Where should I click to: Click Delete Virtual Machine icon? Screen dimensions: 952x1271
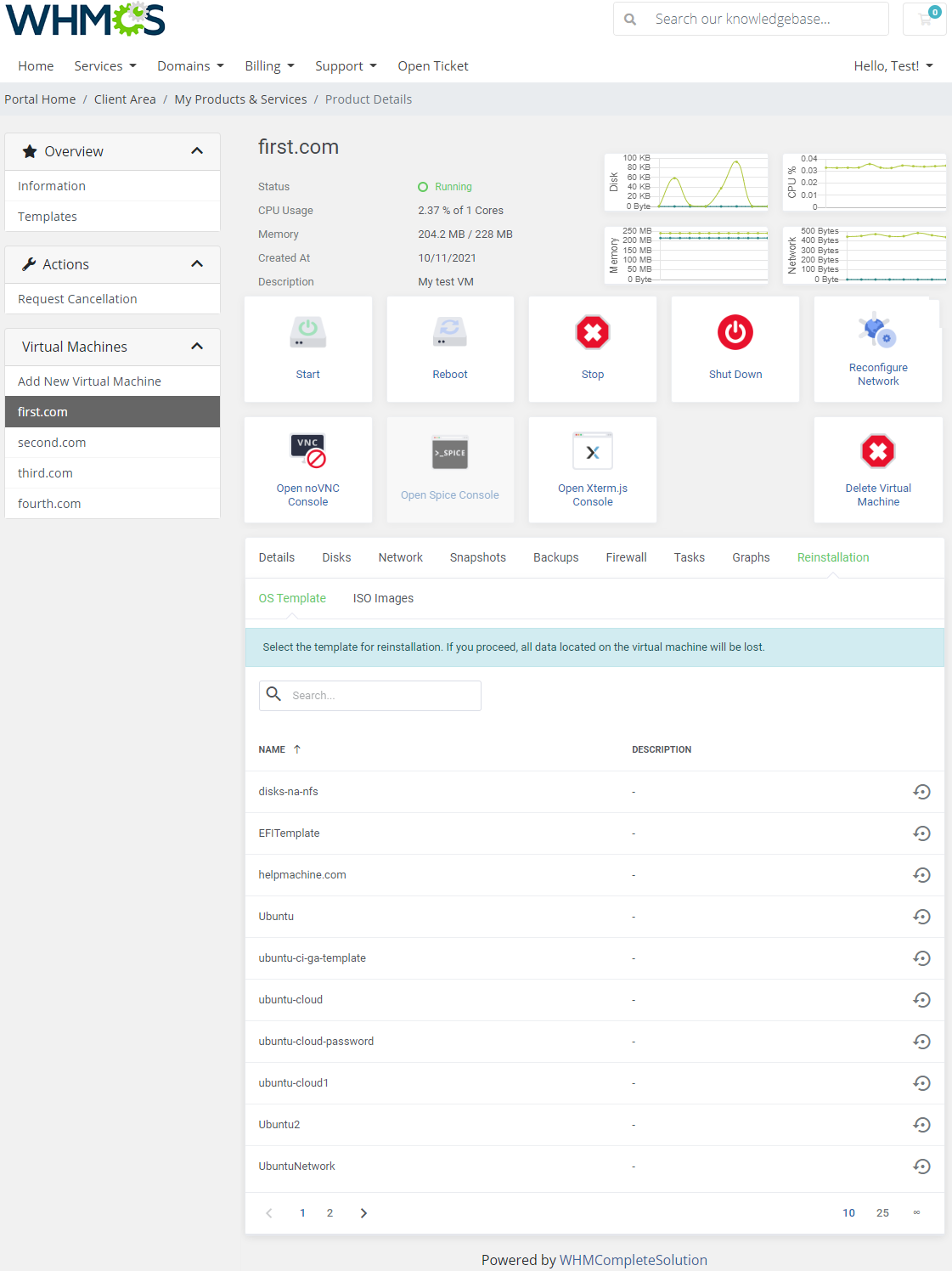click(878, 451)
